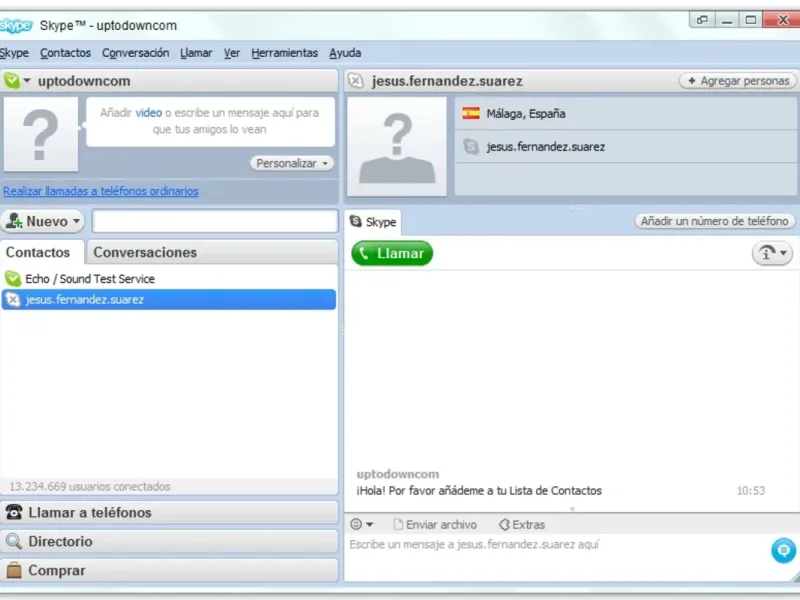Open the online status icon dropdown
The image size is (800, 600).
click(17, 81)
